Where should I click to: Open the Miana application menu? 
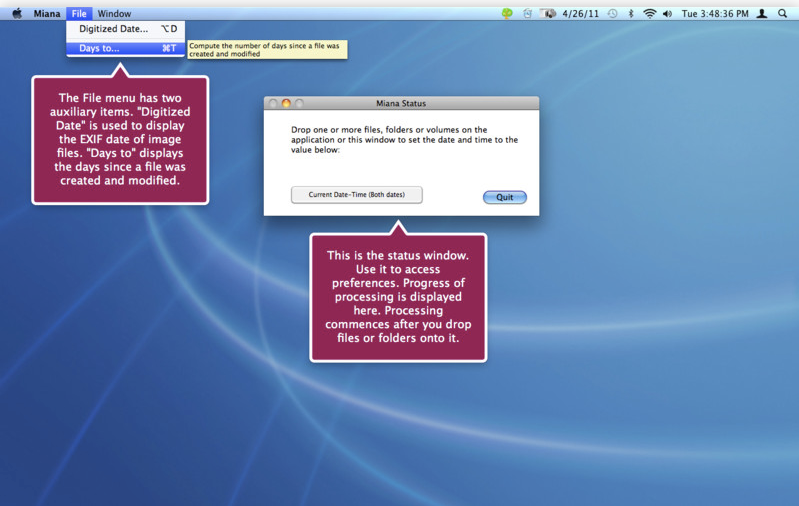pyautogui.click(x=47, y=14)
